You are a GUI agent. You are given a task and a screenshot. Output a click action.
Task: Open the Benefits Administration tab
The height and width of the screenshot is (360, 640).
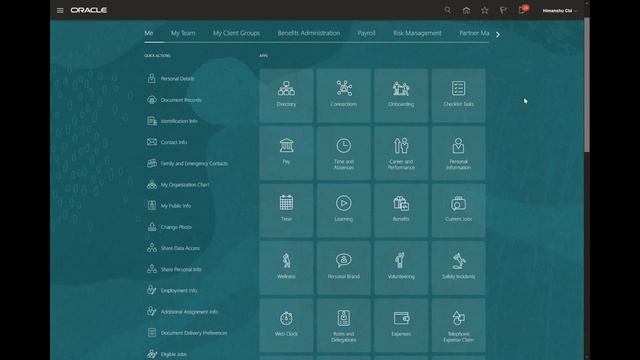[309, 33]
